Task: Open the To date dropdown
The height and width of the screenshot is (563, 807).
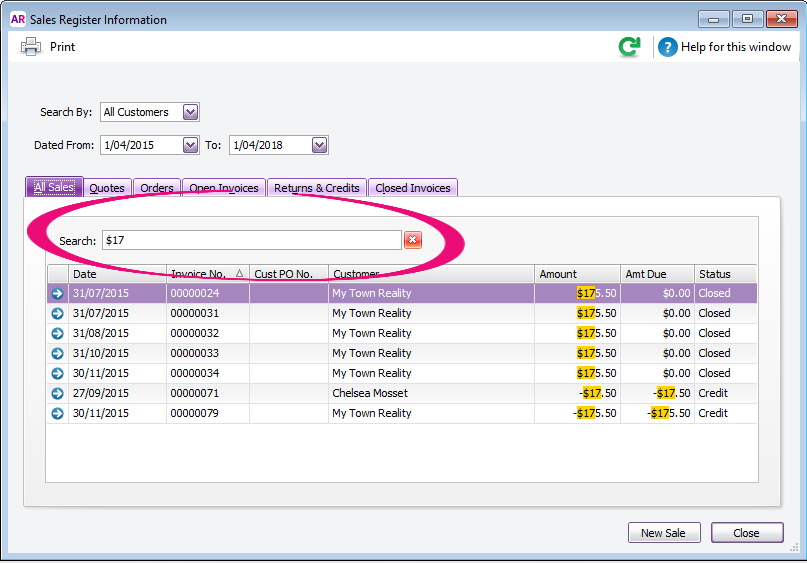Action: (x=319, y=145)
